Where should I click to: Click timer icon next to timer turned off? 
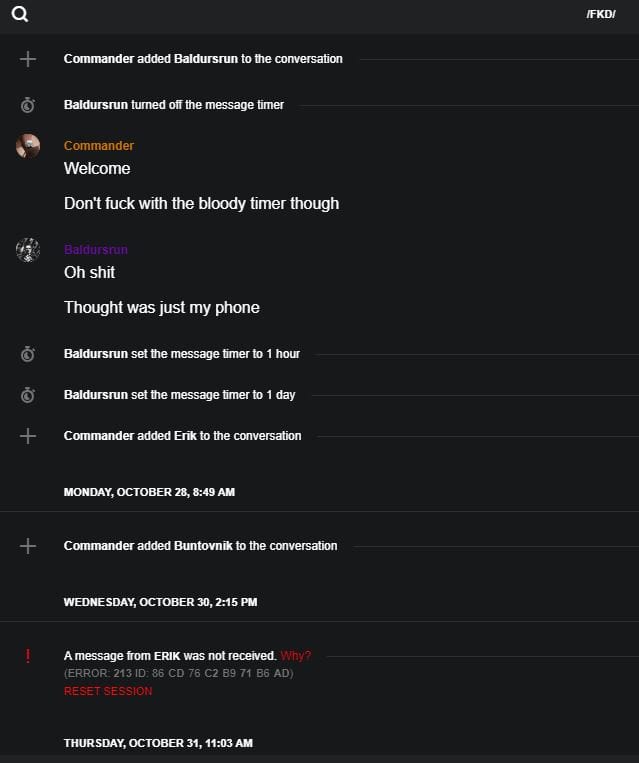coord(28,105)
